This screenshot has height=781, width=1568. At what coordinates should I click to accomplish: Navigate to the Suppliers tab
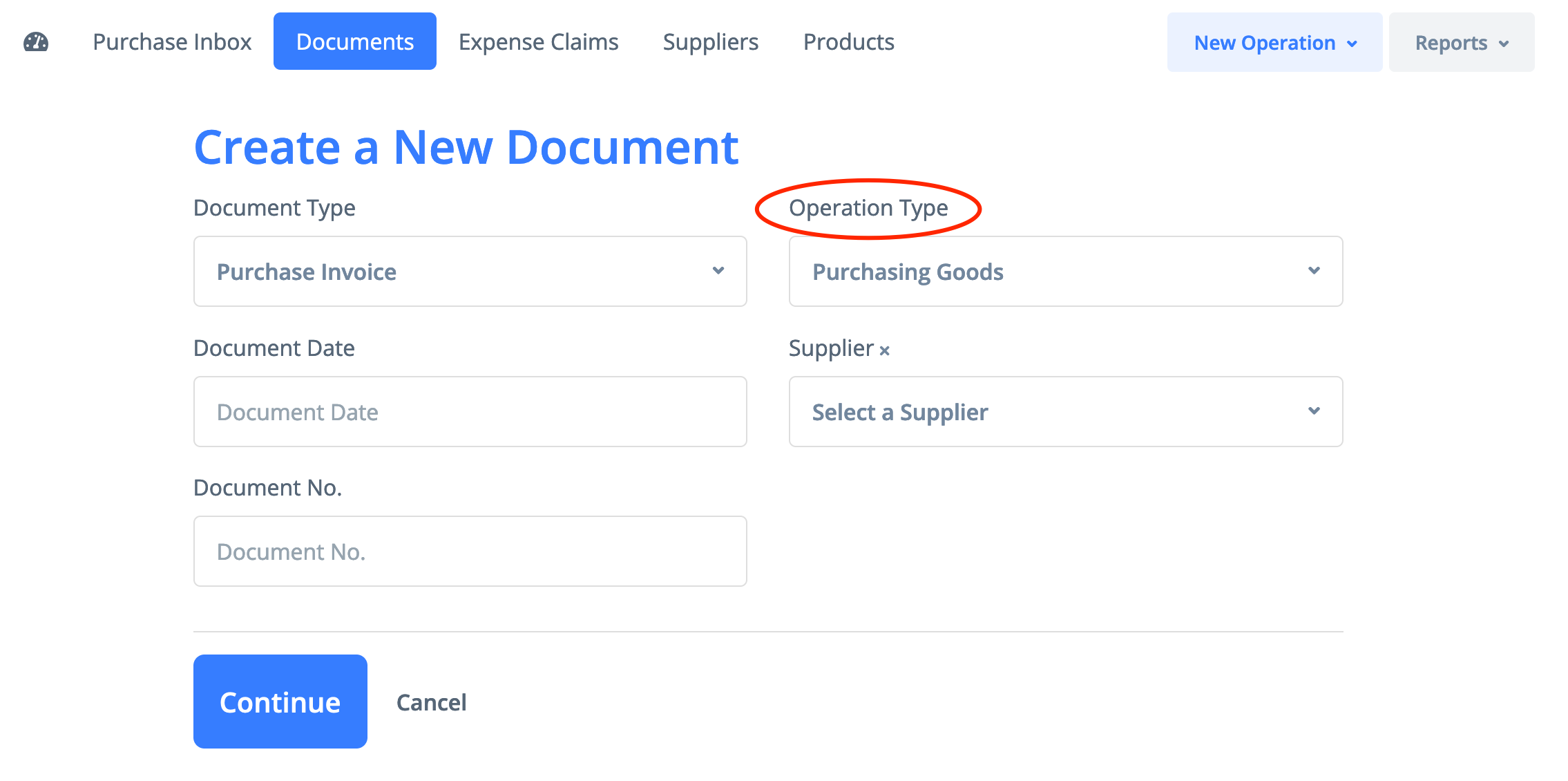(711, 42)
